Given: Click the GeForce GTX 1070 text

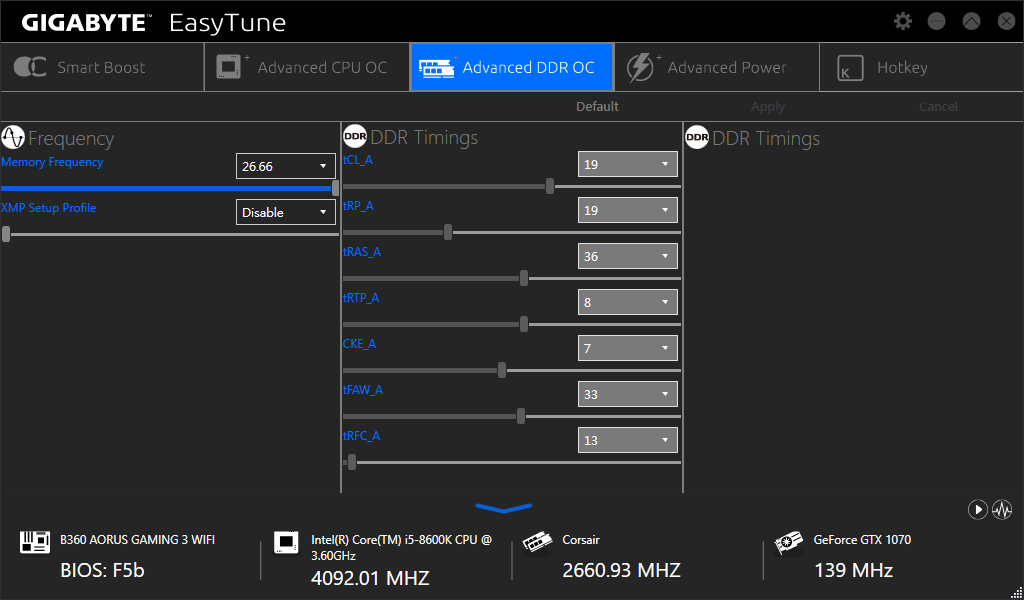Looking at the screenshot, I should (x=862, y=540).
